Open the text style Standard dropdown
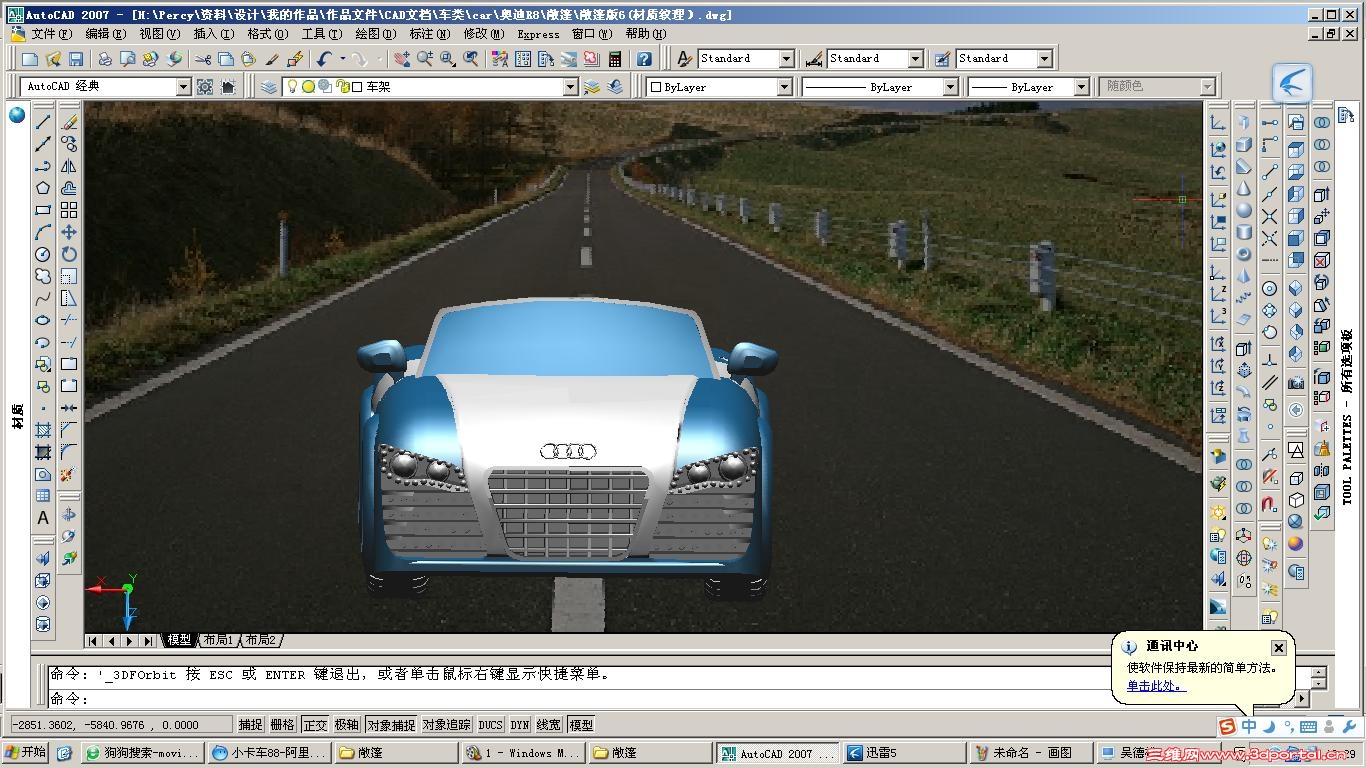This screenshot has width=1366, height=768. (x=786, y=59)
